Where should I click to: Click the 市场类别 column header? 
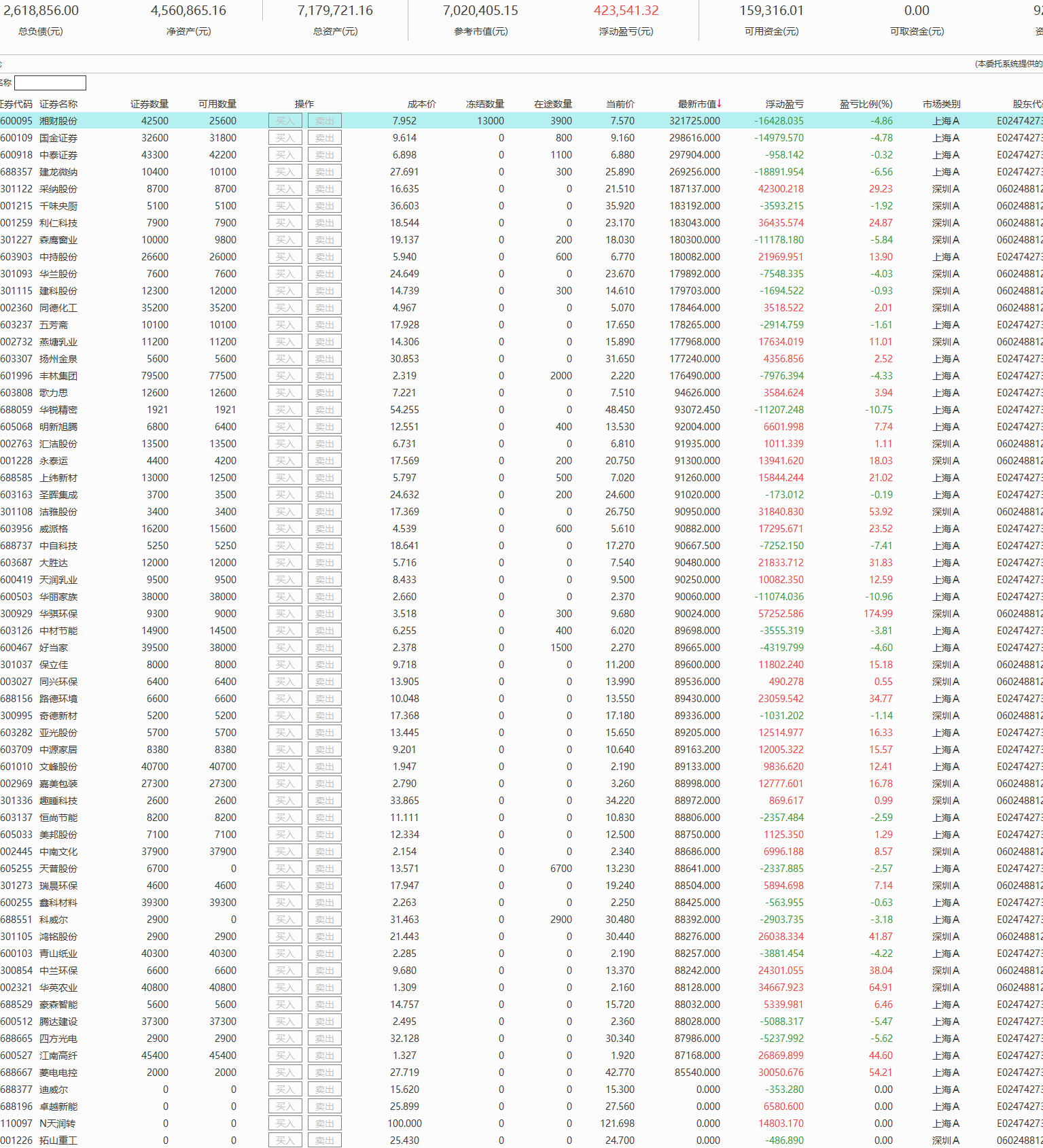941,104
